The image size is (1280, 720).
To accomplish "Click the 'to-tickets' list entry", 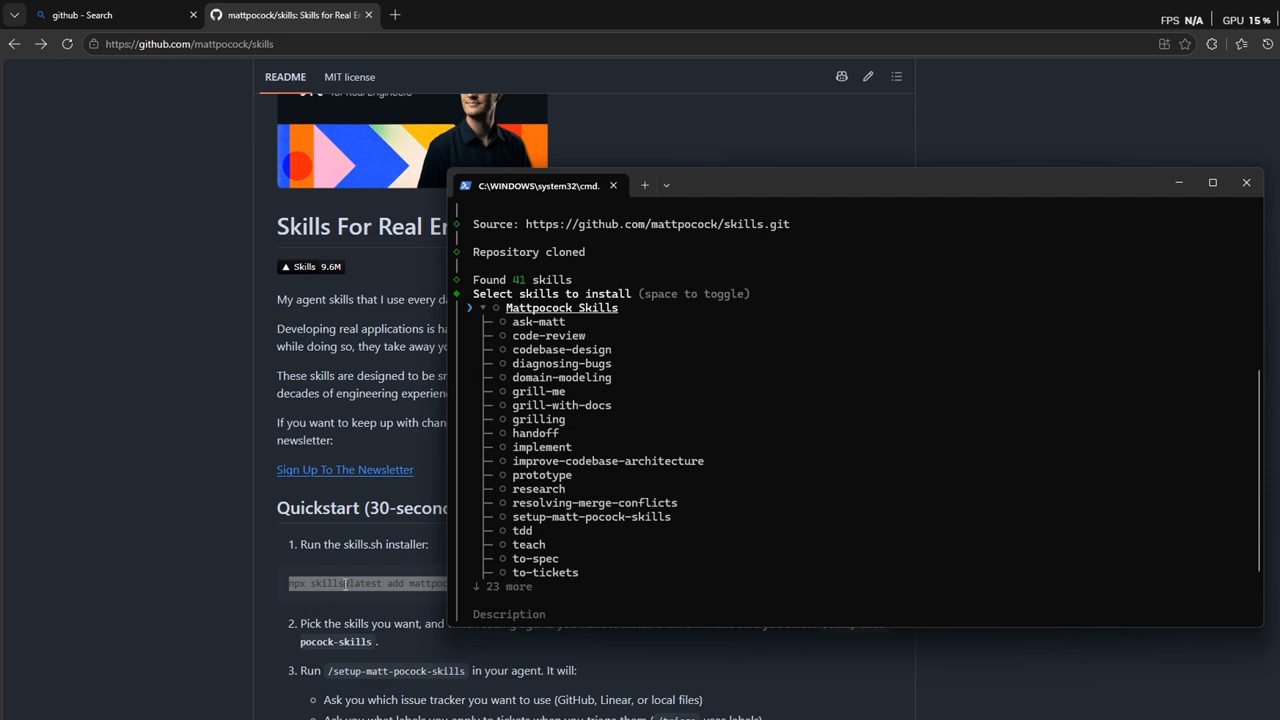I will [x=545, y=573].
